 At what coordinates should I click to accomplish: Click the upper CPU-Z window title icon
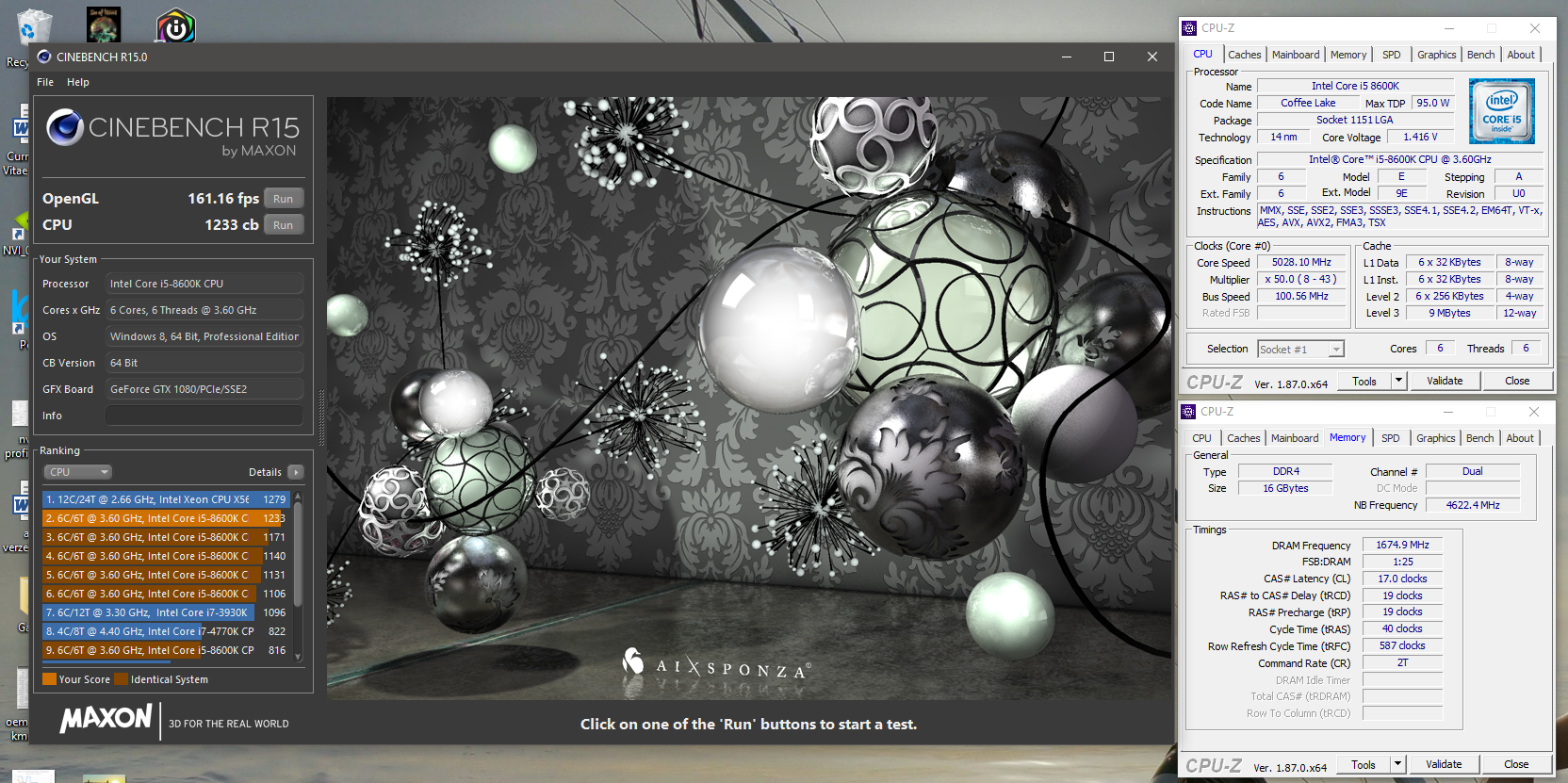1189,28
